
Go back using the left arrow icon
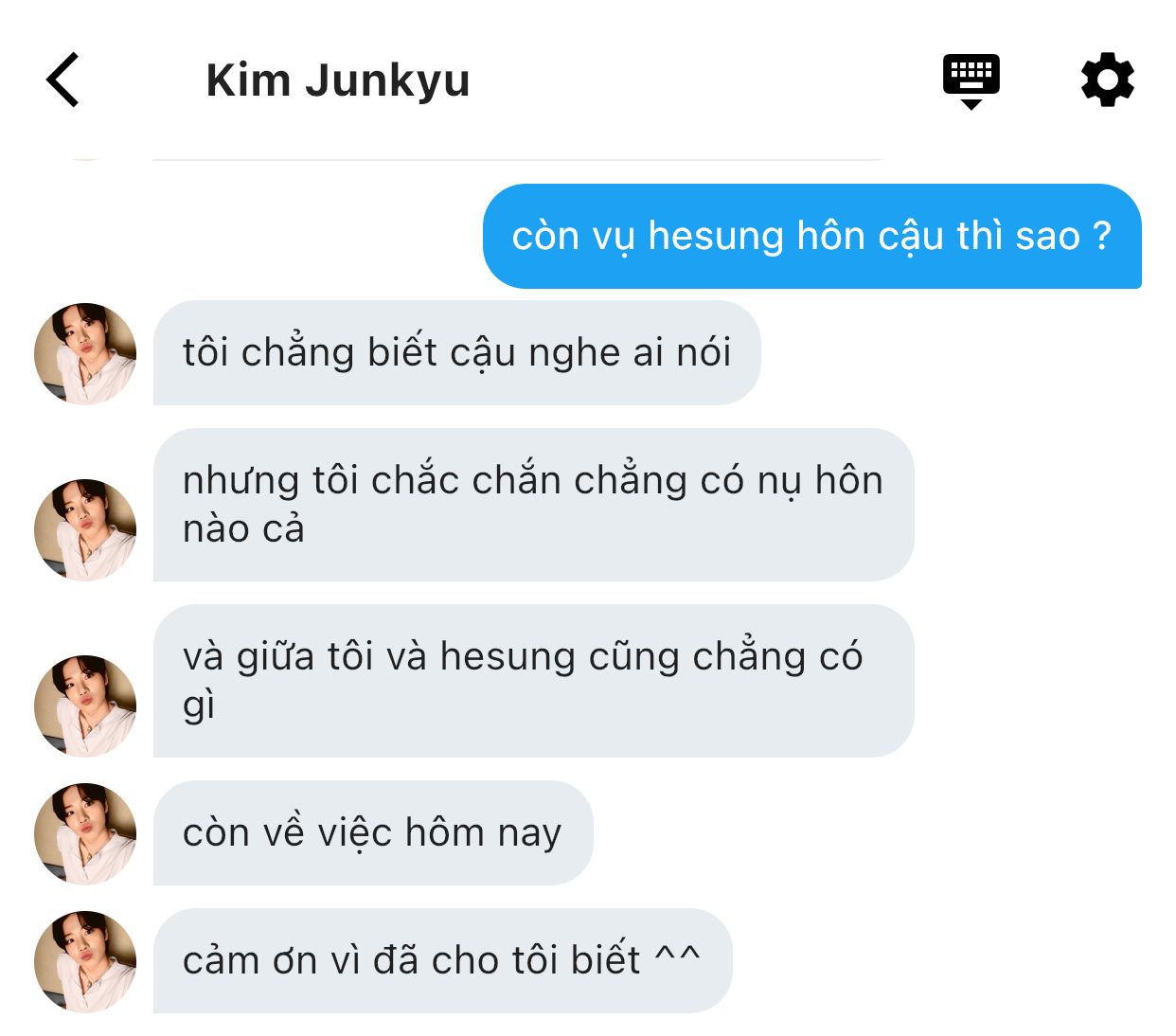coord(62,80)
